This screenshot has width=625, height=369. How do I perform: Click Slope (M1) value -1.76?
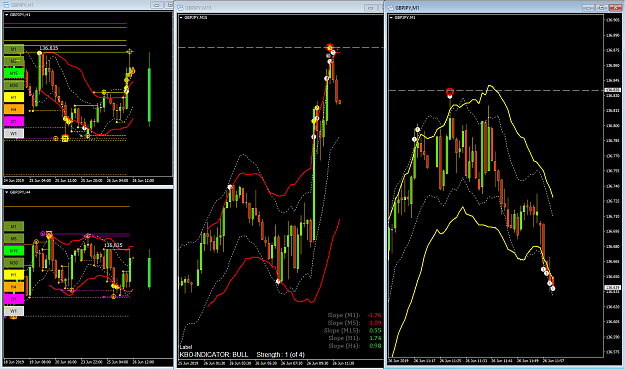click(x=374, y=315)
